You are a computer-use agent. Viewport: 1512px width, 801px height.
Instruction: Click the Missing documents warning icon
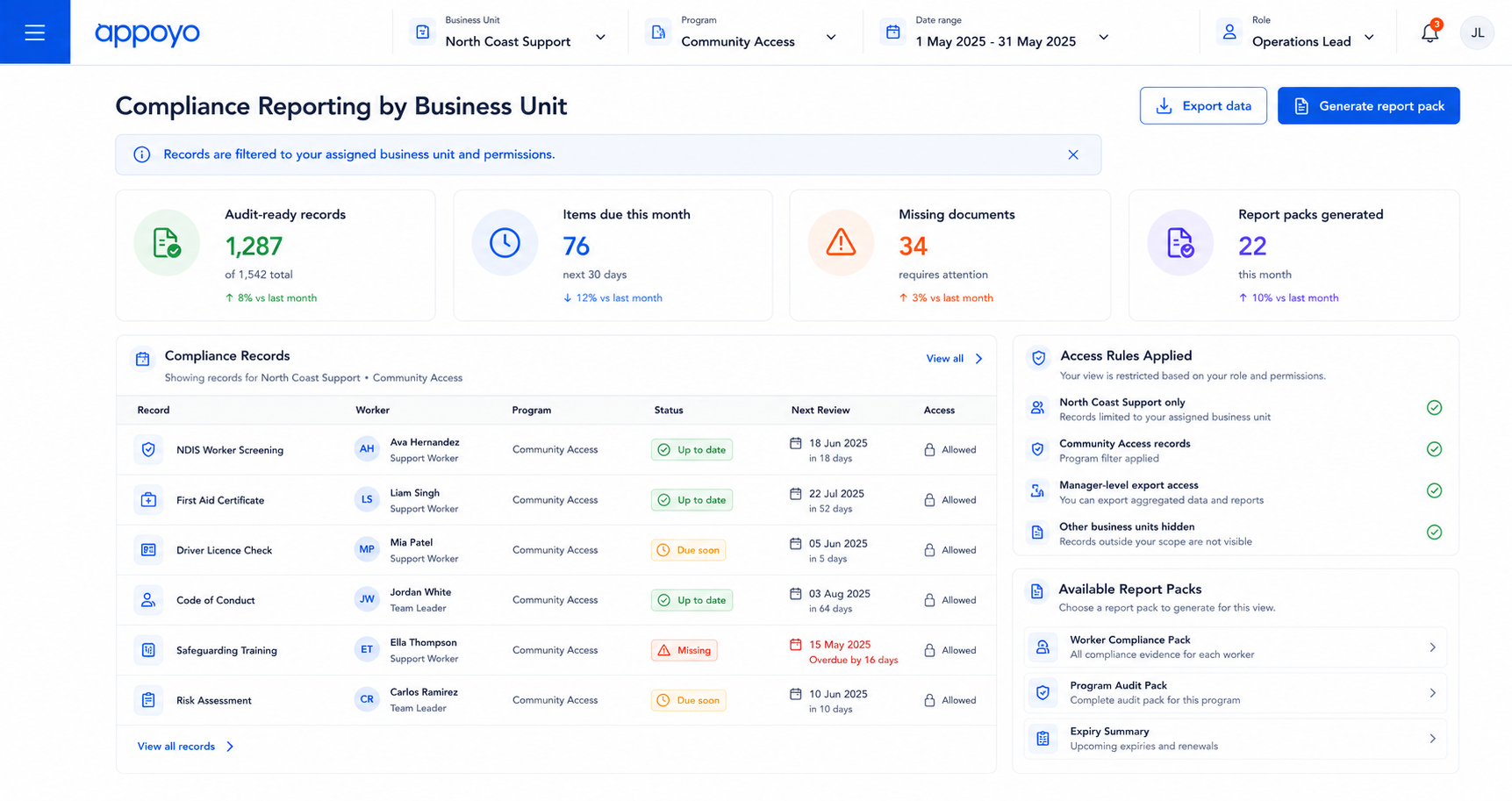pos(841,243)
